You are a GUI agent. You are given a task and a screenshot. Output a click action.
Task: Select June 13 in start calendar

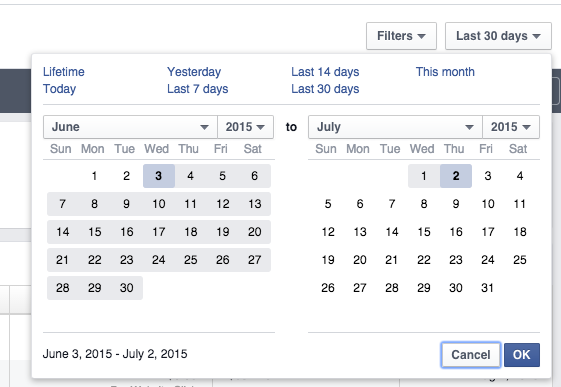point(254,204)
